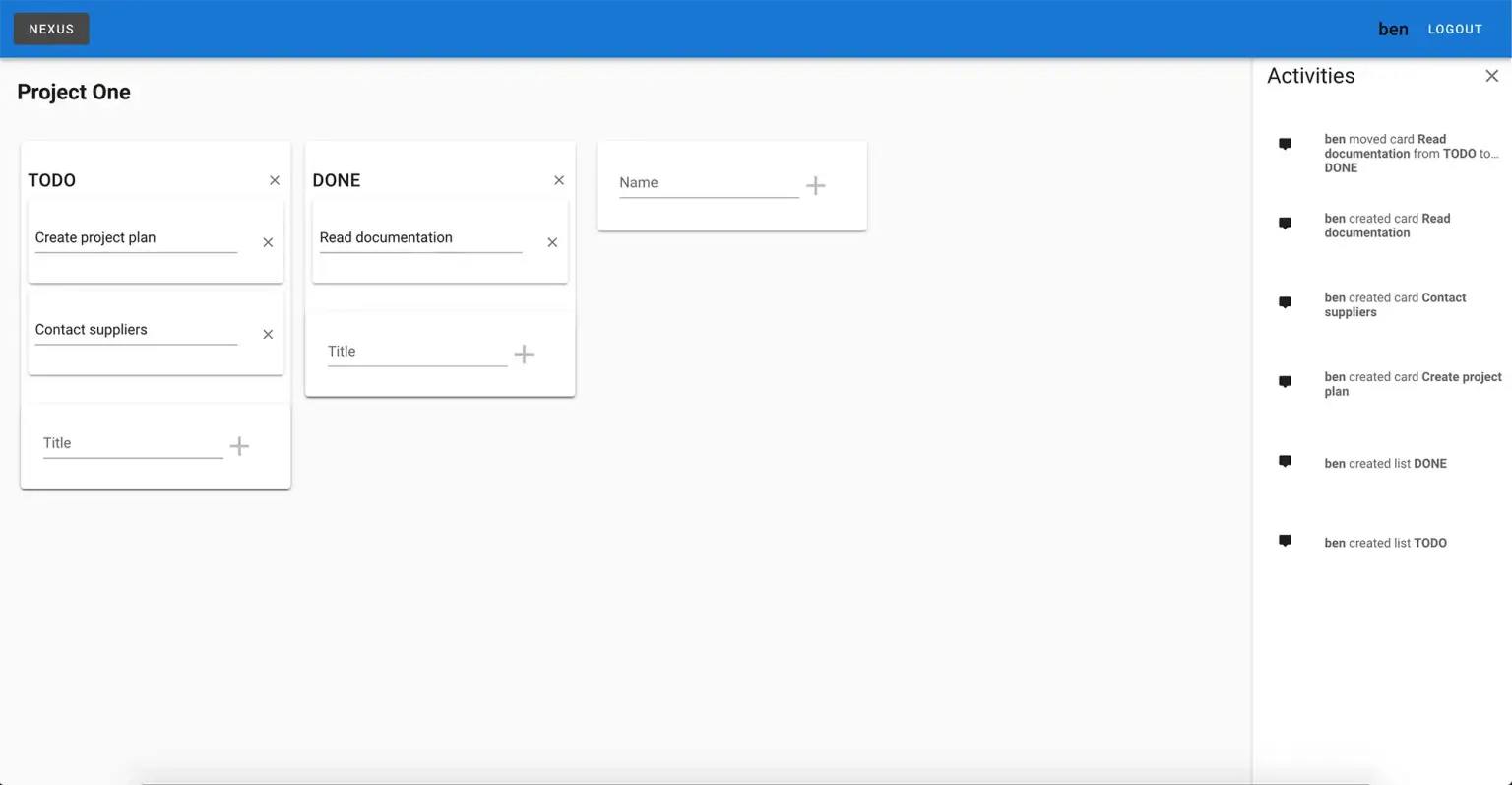Screen dimensions: 1512x785
Task: Focus the Title input in TODO list
Action: tap(132, 443)
